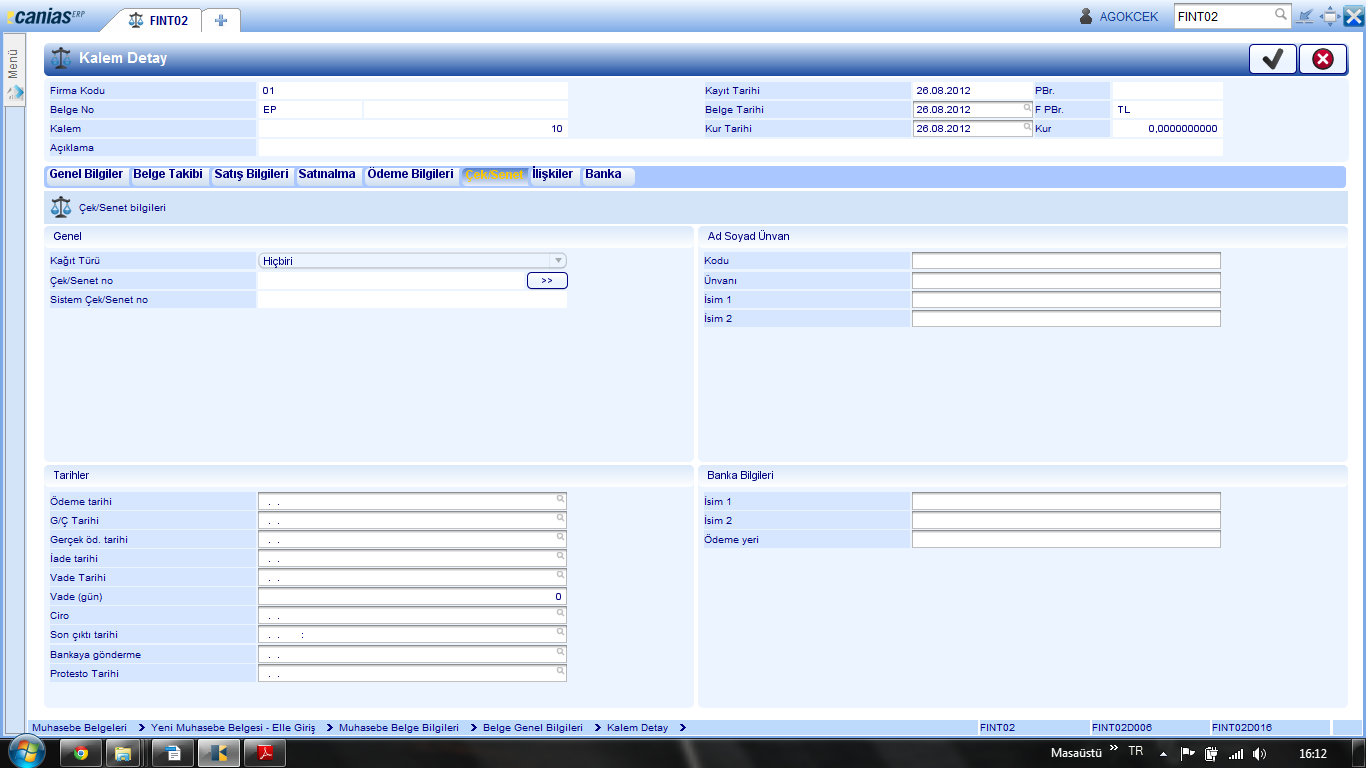The width and height of the screenshot is (1366, 768).
Task: Switch to Ödeme Bilgileri tab
Action: [x=410, y=175]
